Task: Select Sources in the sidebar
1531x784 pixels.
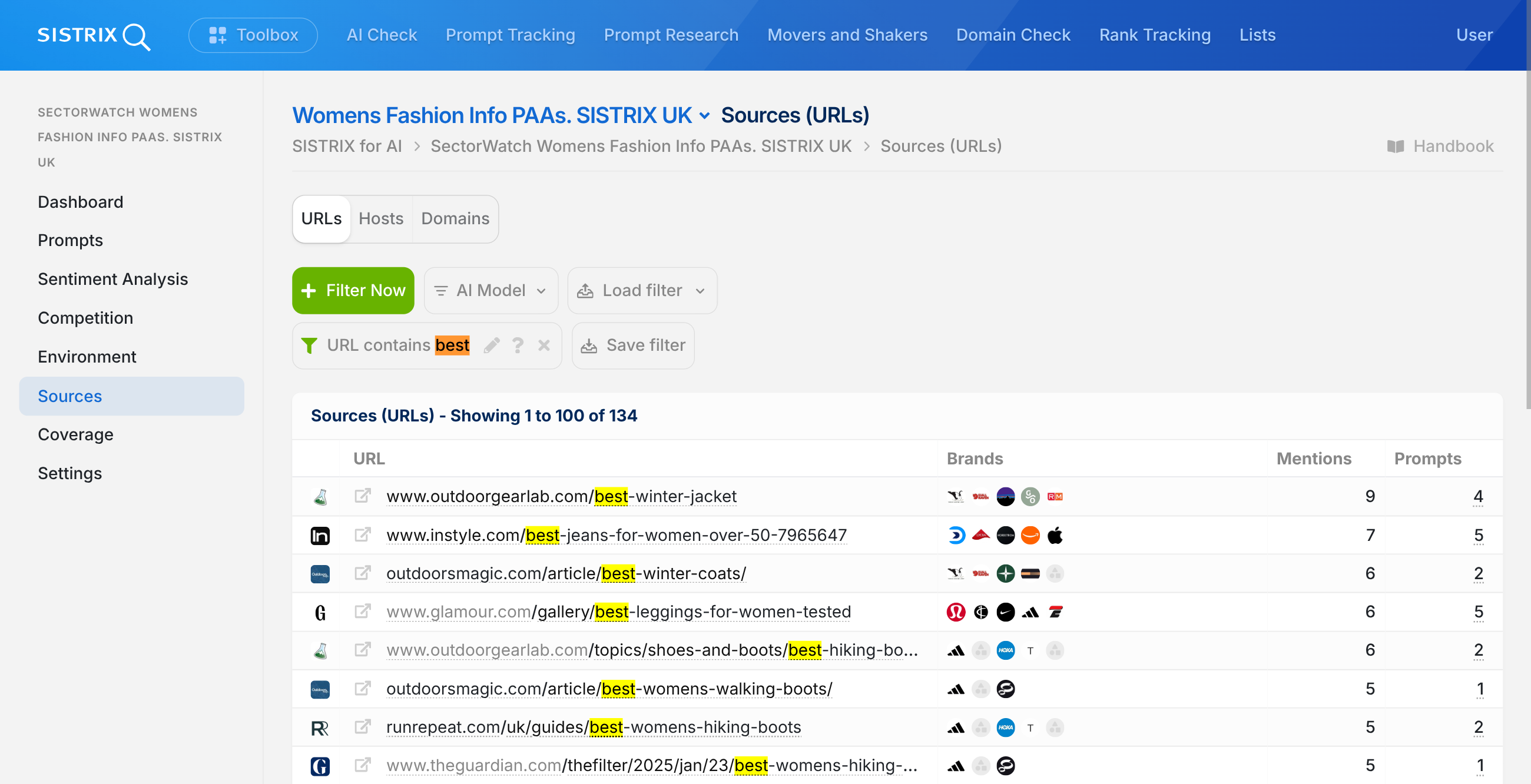Action: [131, 396]
